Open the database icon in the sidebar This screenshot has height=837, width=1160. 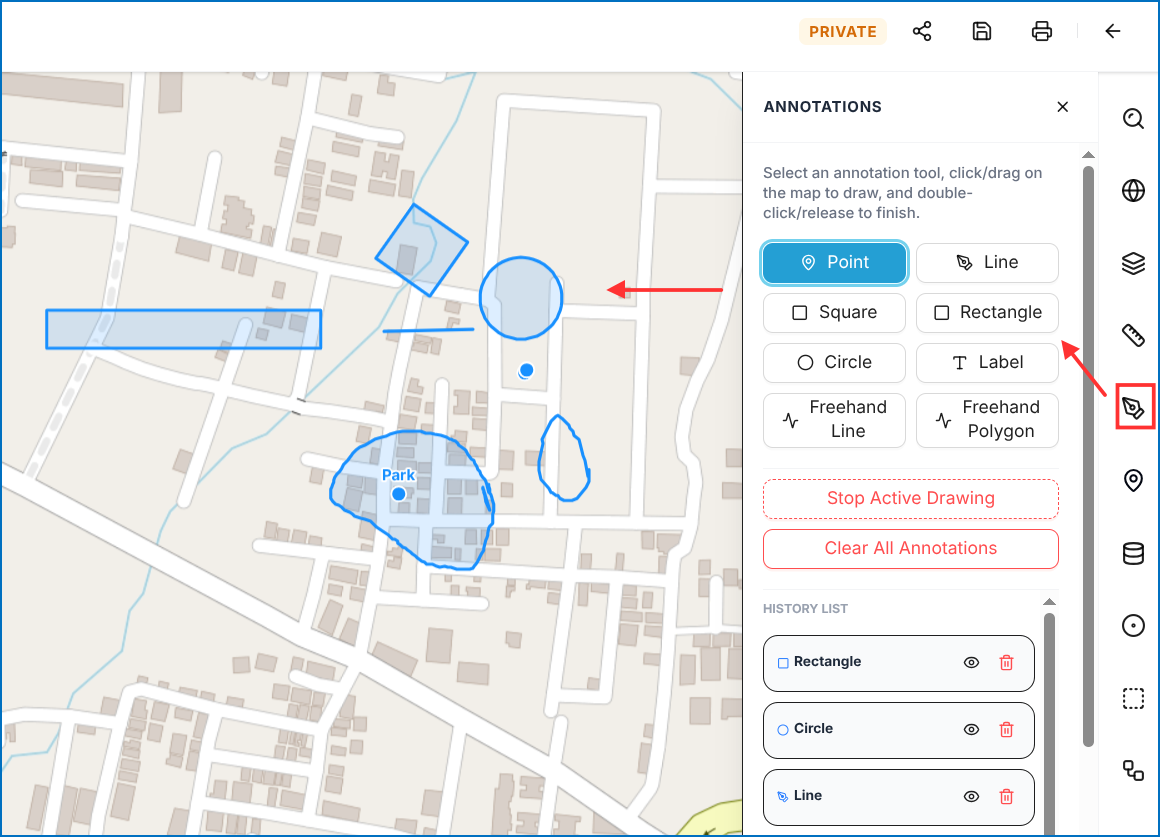[x=1133, y=553]
